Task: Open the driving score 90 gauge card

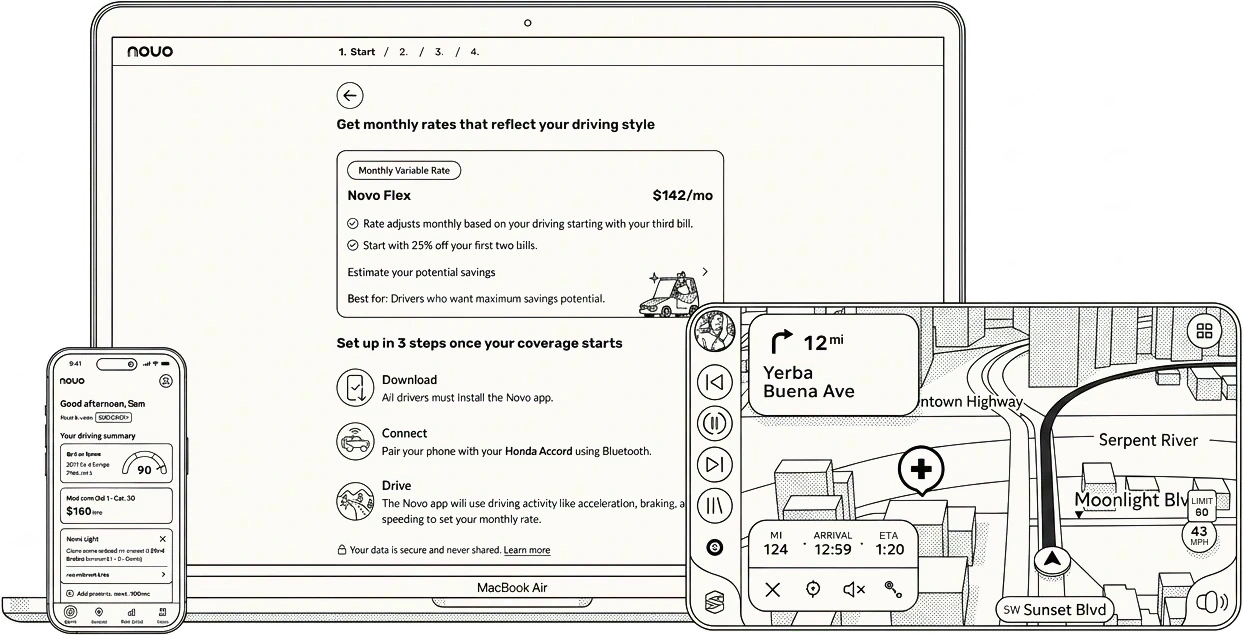Action: pyautogui.click(x=116, y=464)
